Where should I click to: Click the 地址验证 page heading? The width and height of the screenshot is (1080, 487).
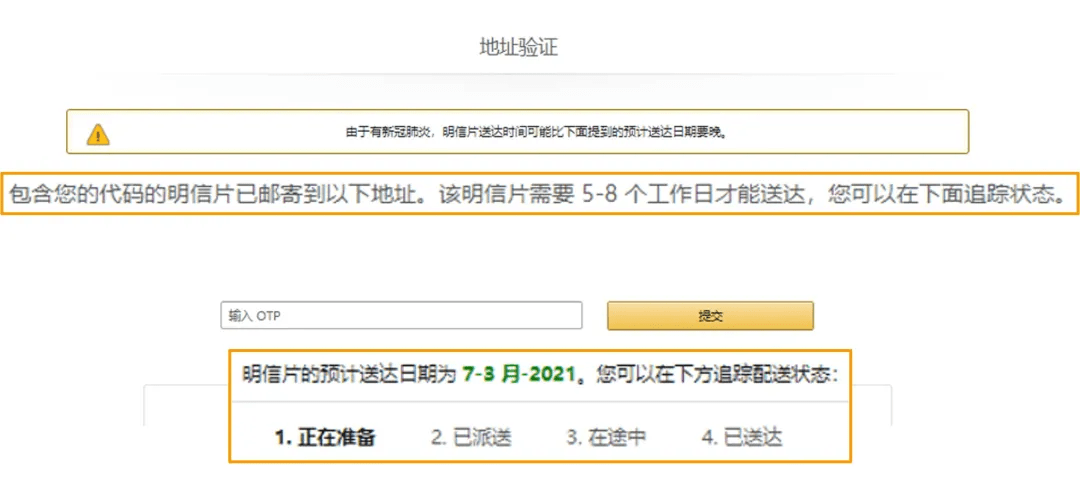click(518, 47)
